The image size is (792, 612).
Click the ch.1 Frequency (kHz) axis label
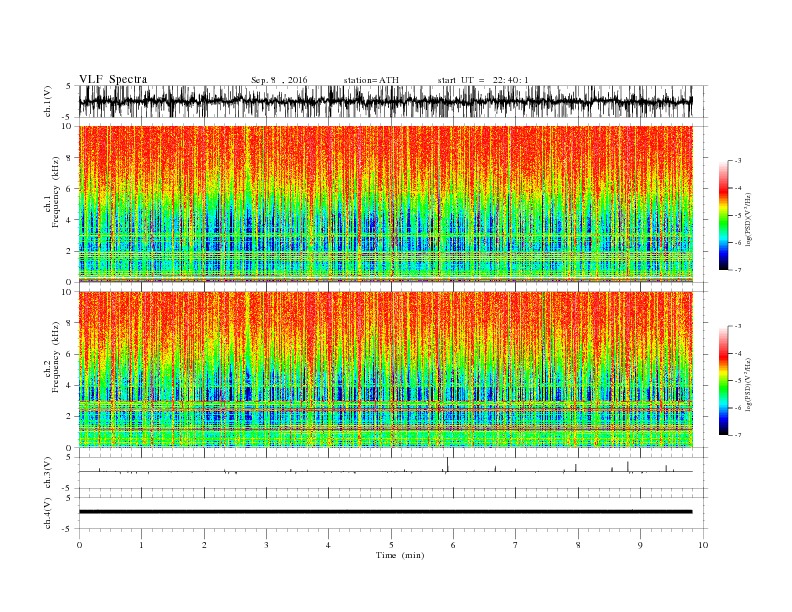coord(53,192)
